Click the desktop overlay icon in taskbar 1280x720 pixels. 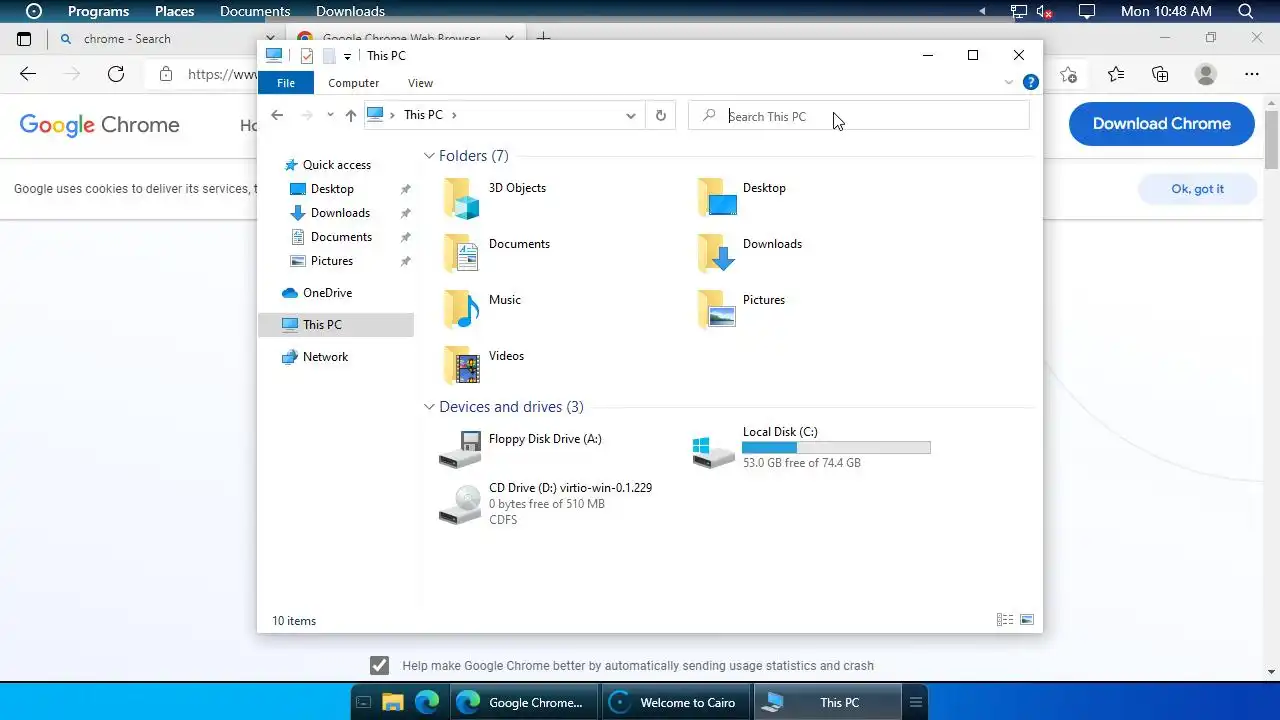click(x=363, y=702)
